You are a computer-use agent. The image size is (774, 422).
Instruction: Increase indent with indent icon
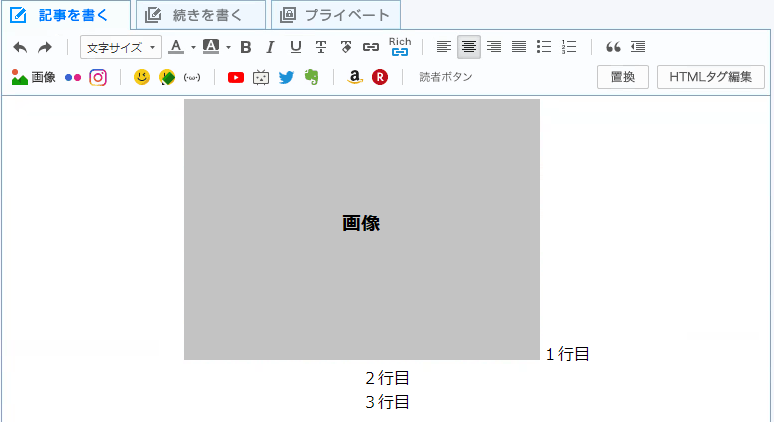pos(638,47)
